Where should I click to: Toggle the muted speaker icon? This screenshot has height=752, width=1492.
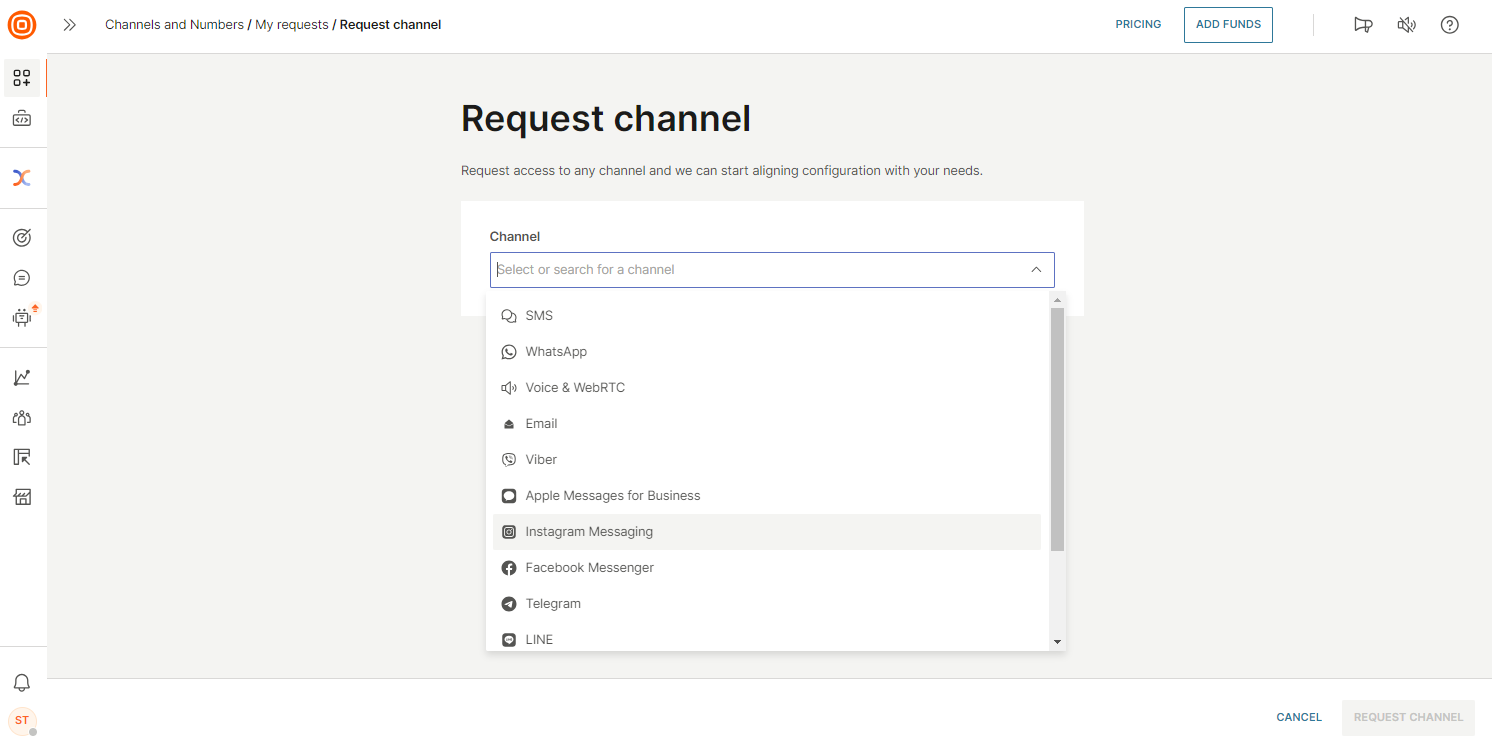click(1406, 25)
